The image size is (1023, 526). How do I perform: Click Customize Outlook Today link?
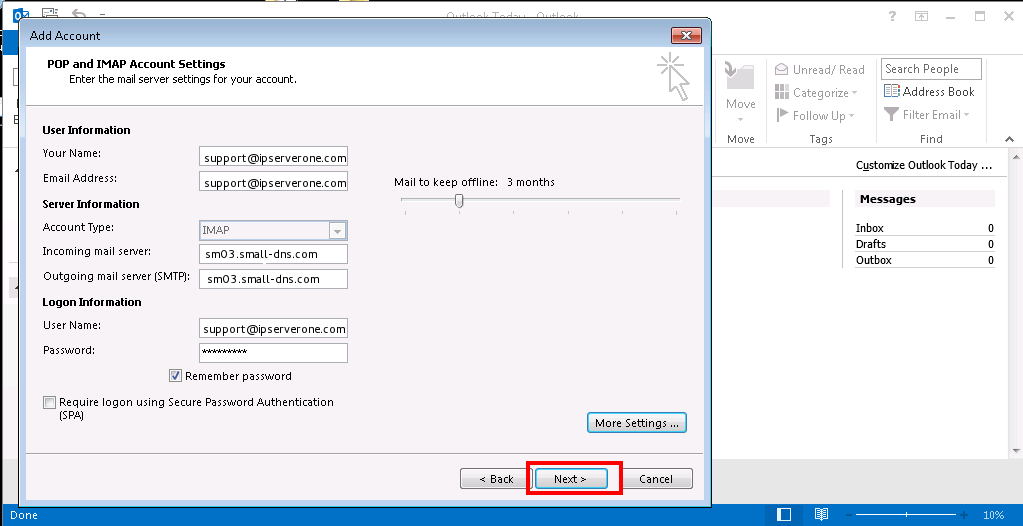(924, 165)
